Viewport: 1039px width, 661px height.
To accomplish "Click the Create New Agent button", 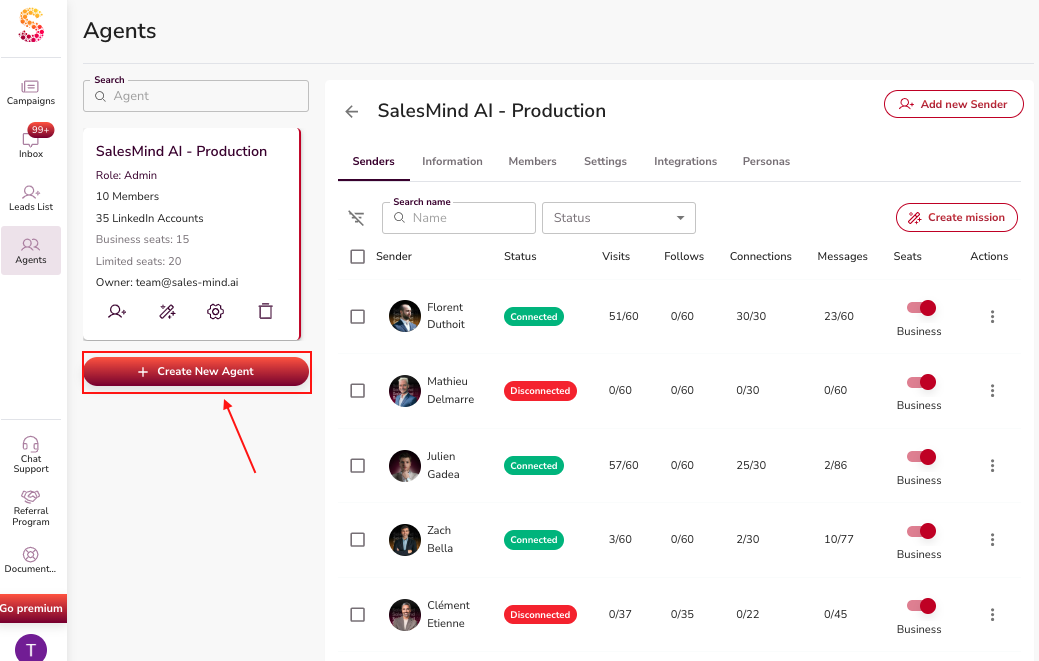I will coord(196,371).
